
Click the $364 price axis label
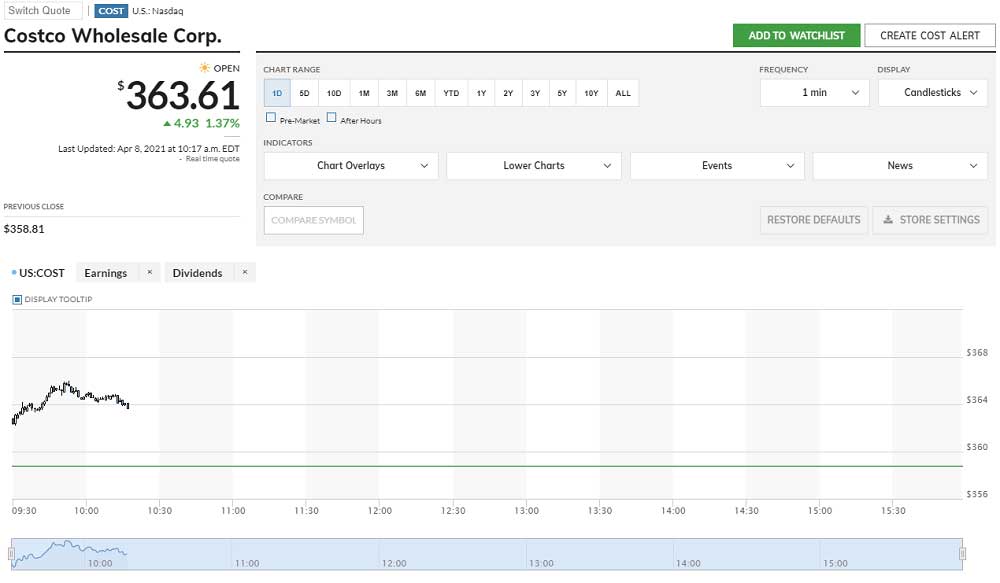(977, 400)
